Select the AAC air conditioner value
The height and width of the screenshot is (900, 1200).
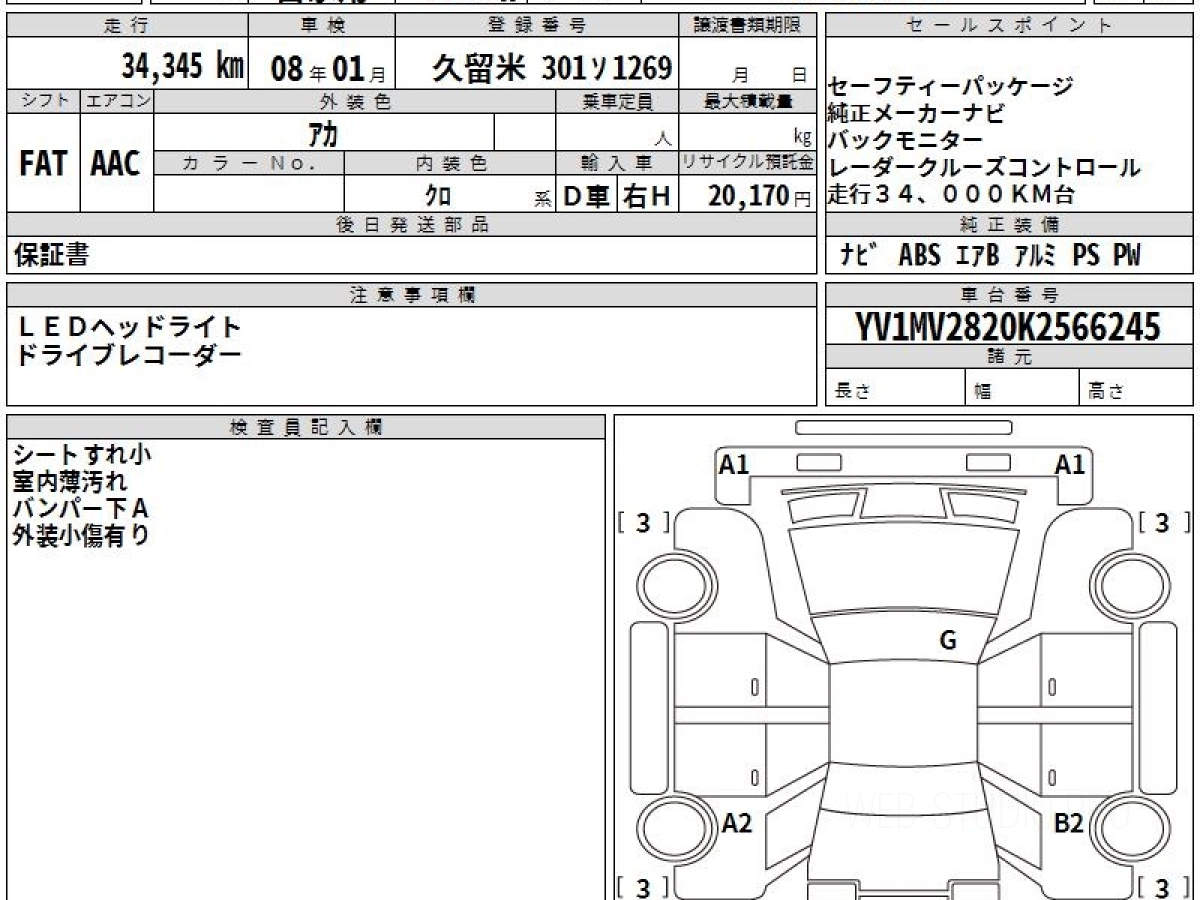pyautogui.click(x=116, y=165)
